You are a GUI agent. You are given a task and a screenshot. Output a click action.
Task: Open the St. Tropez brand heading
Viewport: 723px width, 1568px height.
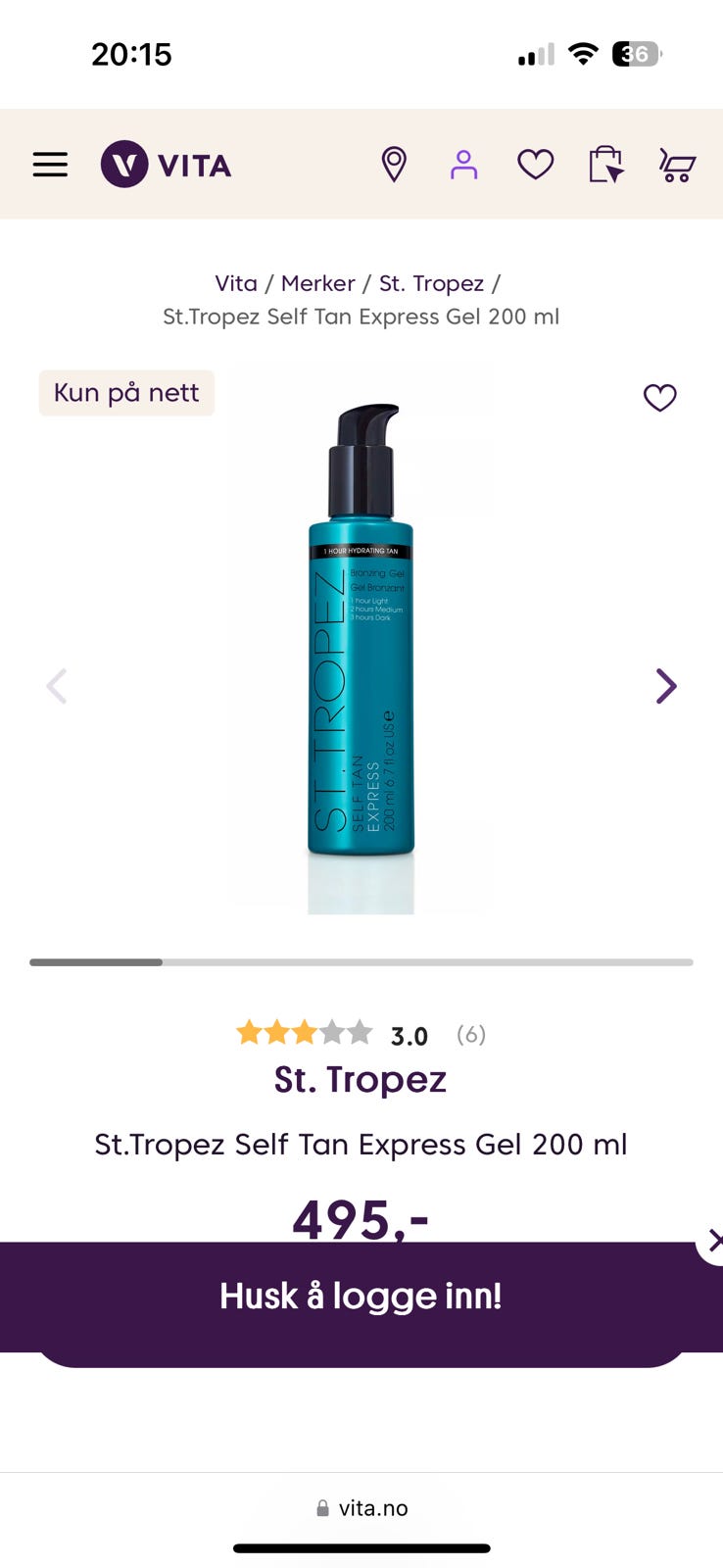pos(361,1079)
